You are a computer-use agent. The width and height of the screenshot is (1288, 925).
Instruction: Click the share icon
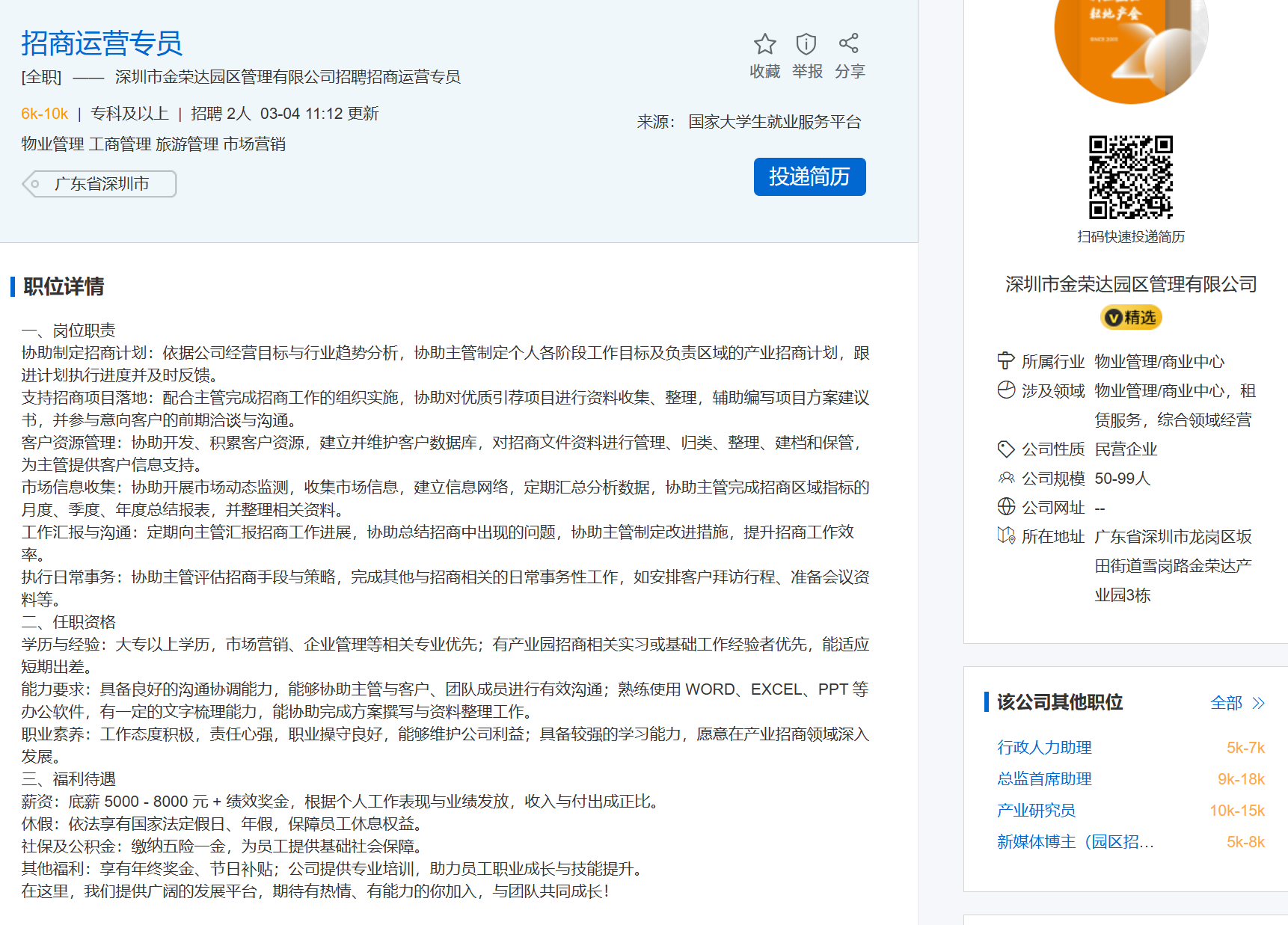849,44
